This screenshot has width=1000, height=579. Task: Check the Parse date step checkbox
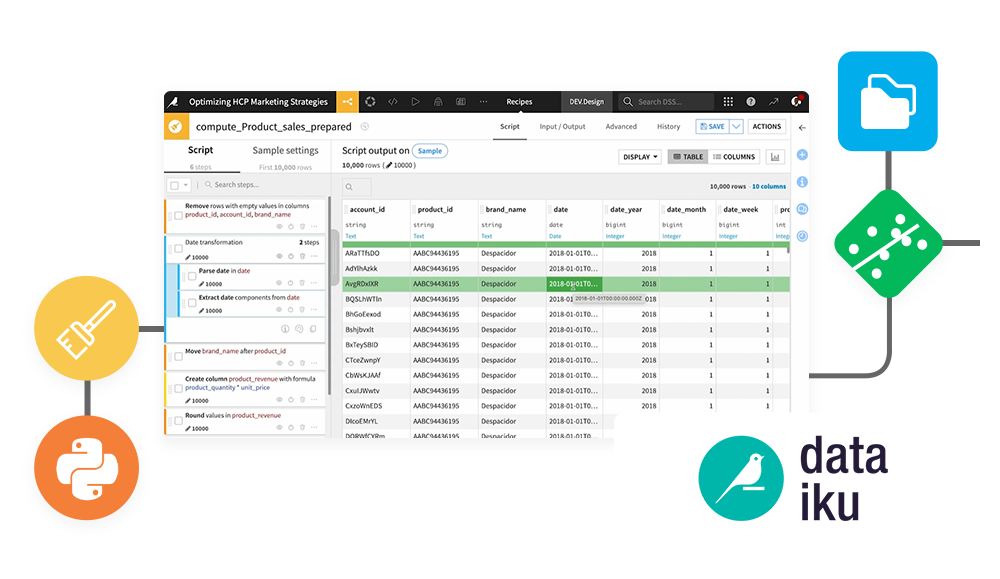192,276
